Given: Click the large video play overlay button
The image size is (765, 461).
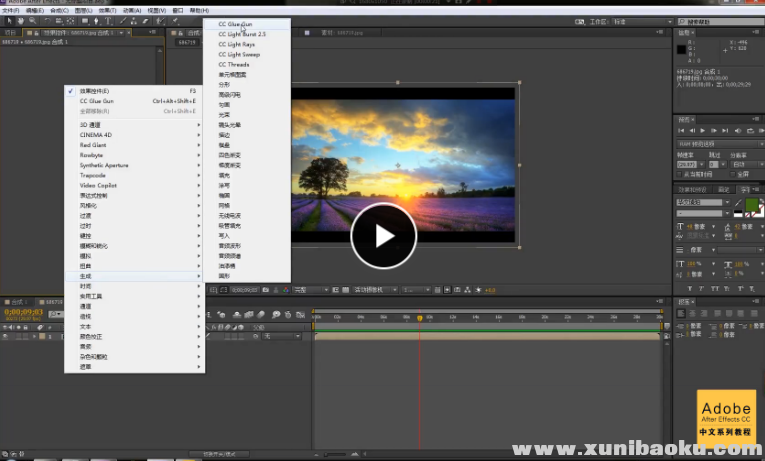Looking at the screenshot, I should coord(384,236).
